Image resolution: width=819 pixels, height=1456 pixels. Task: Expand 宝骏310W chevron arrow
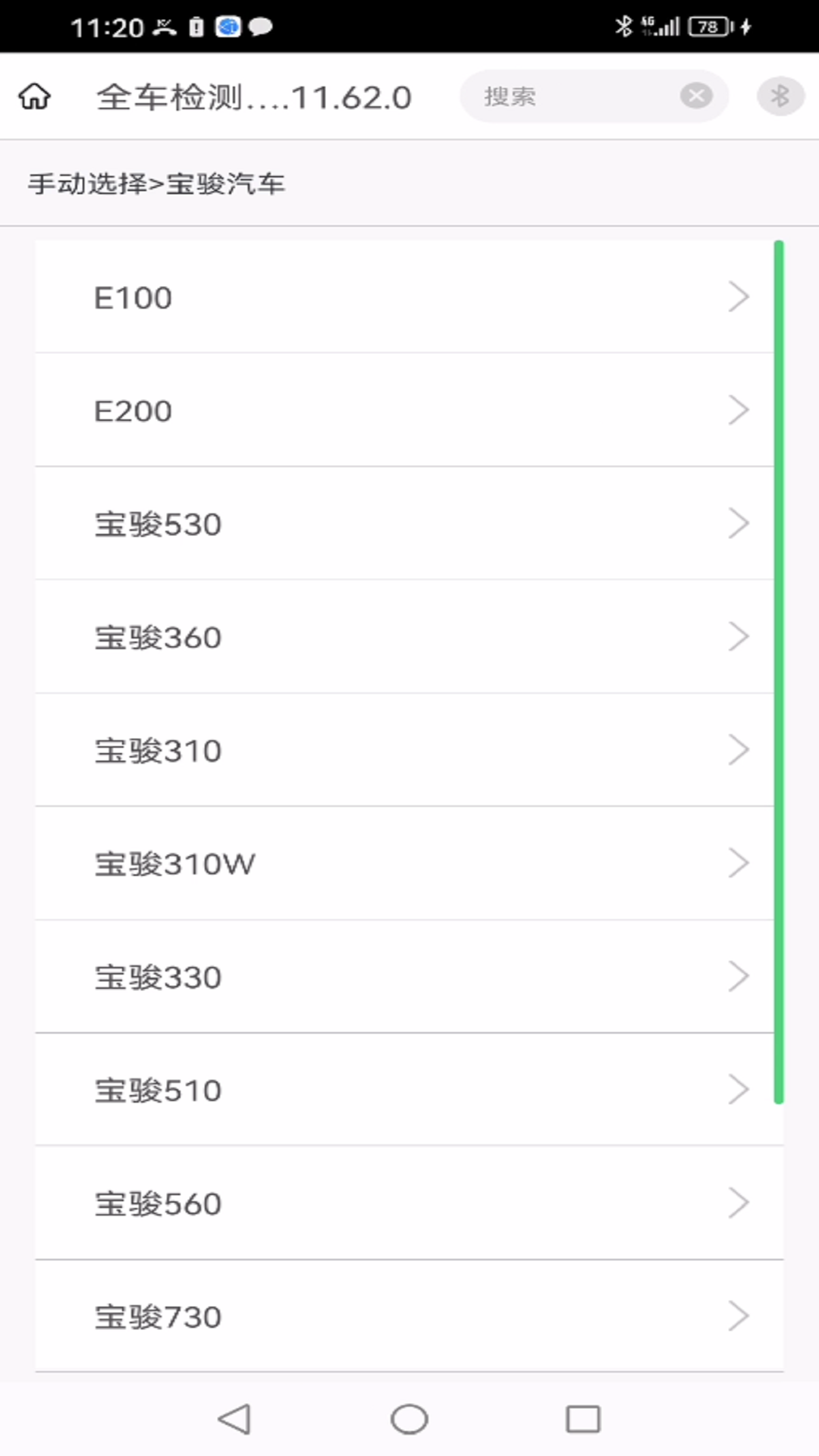point(739,863)
